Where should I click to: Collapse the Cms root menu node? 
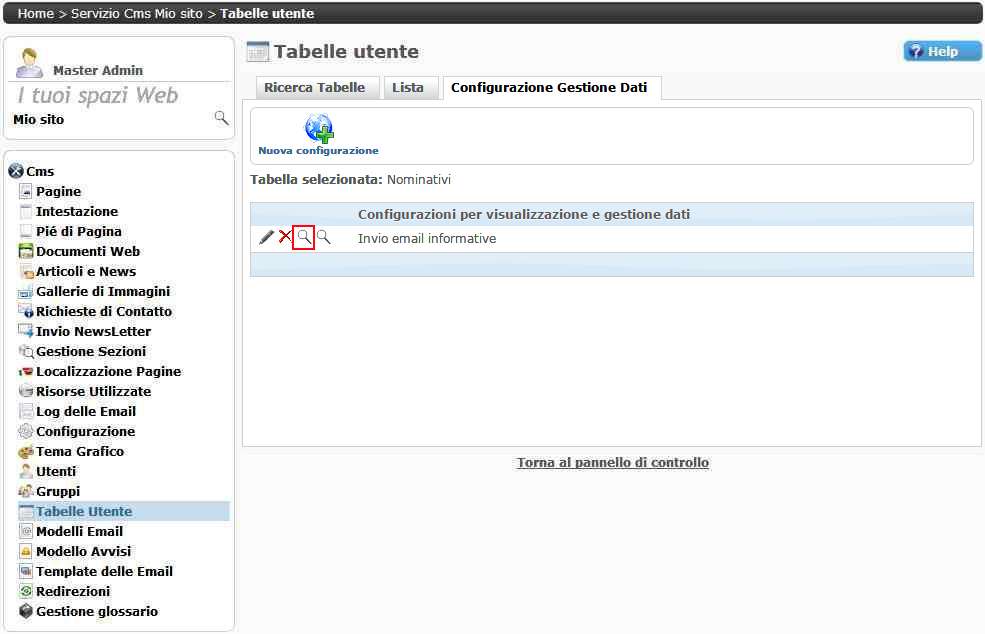click(x=16, y=171)
